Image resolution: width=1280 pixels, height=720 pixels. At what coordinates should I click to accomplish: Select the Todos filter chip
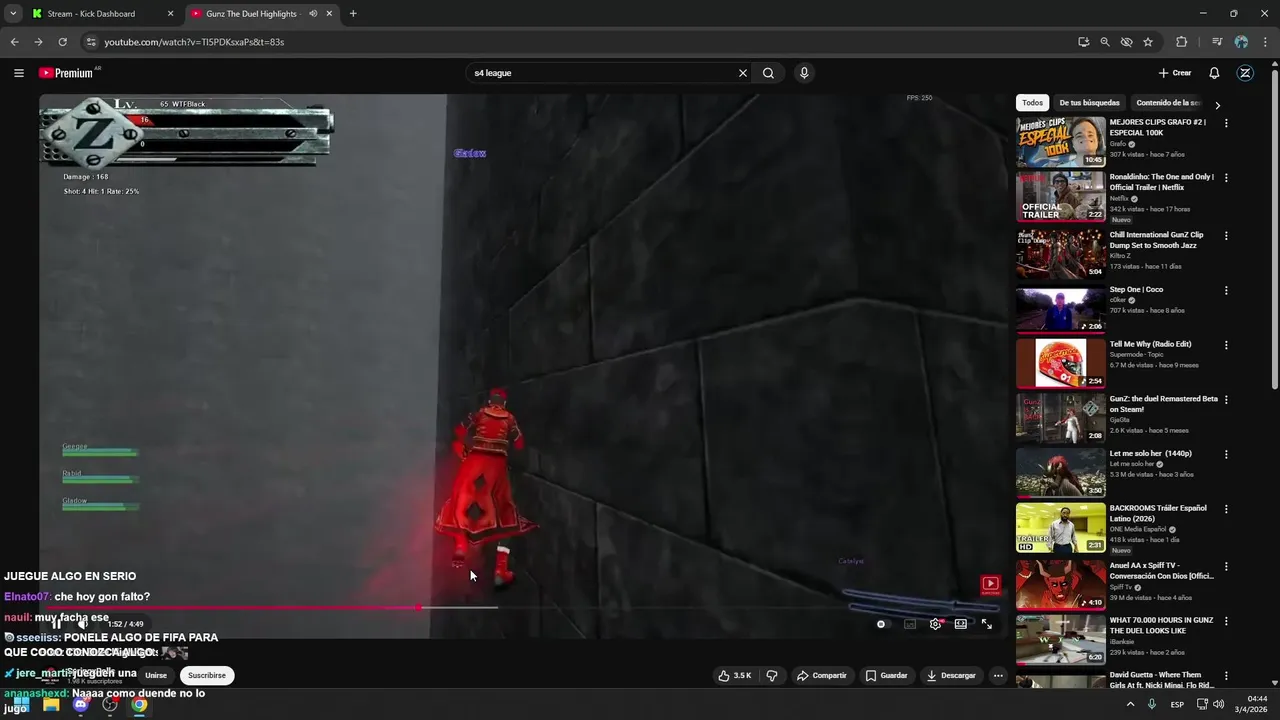point(1032,103)
